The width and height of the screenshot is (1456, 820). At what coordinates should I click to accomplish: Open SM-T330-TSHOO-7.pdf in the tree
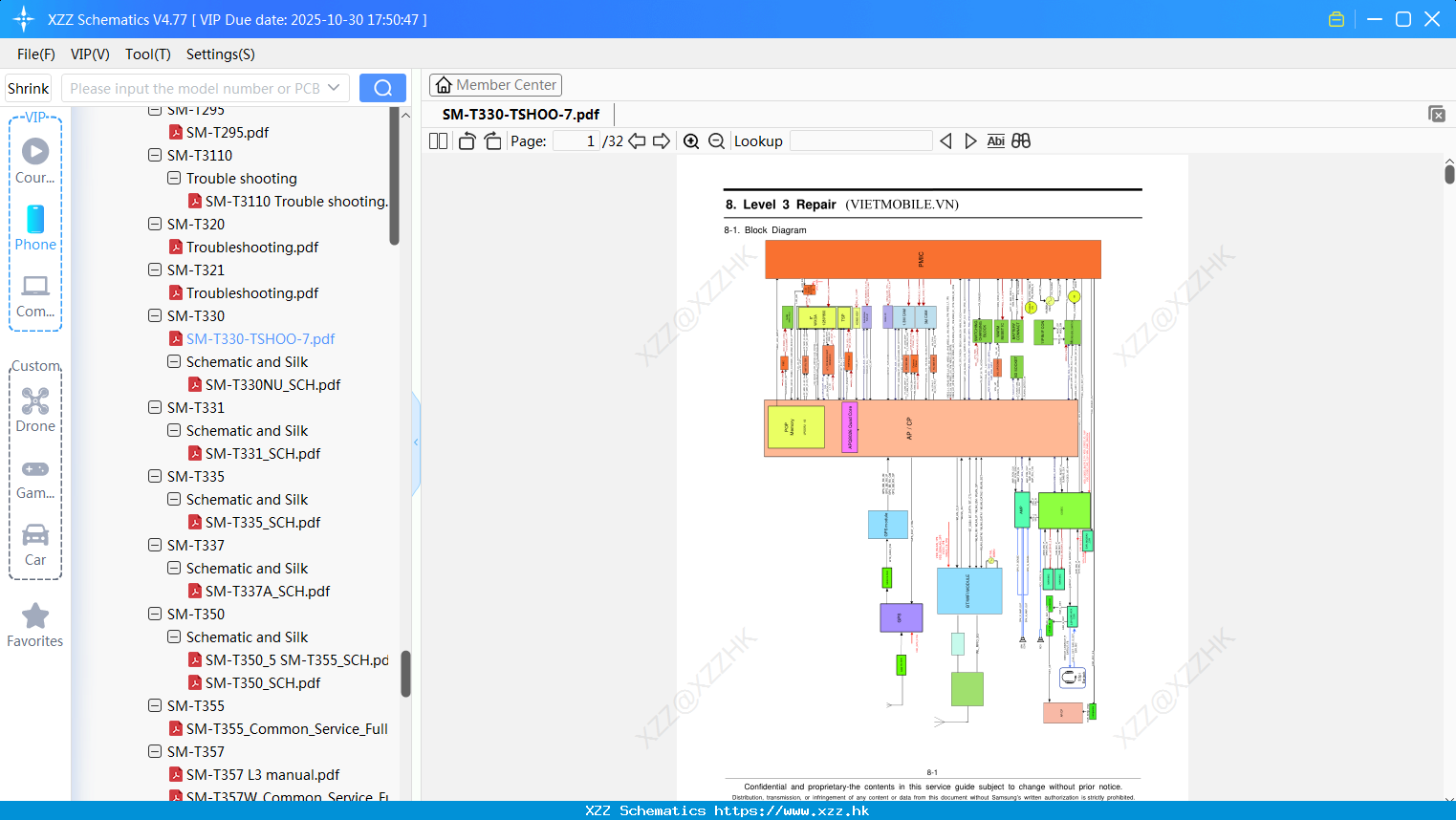click(x=260, y=338)
